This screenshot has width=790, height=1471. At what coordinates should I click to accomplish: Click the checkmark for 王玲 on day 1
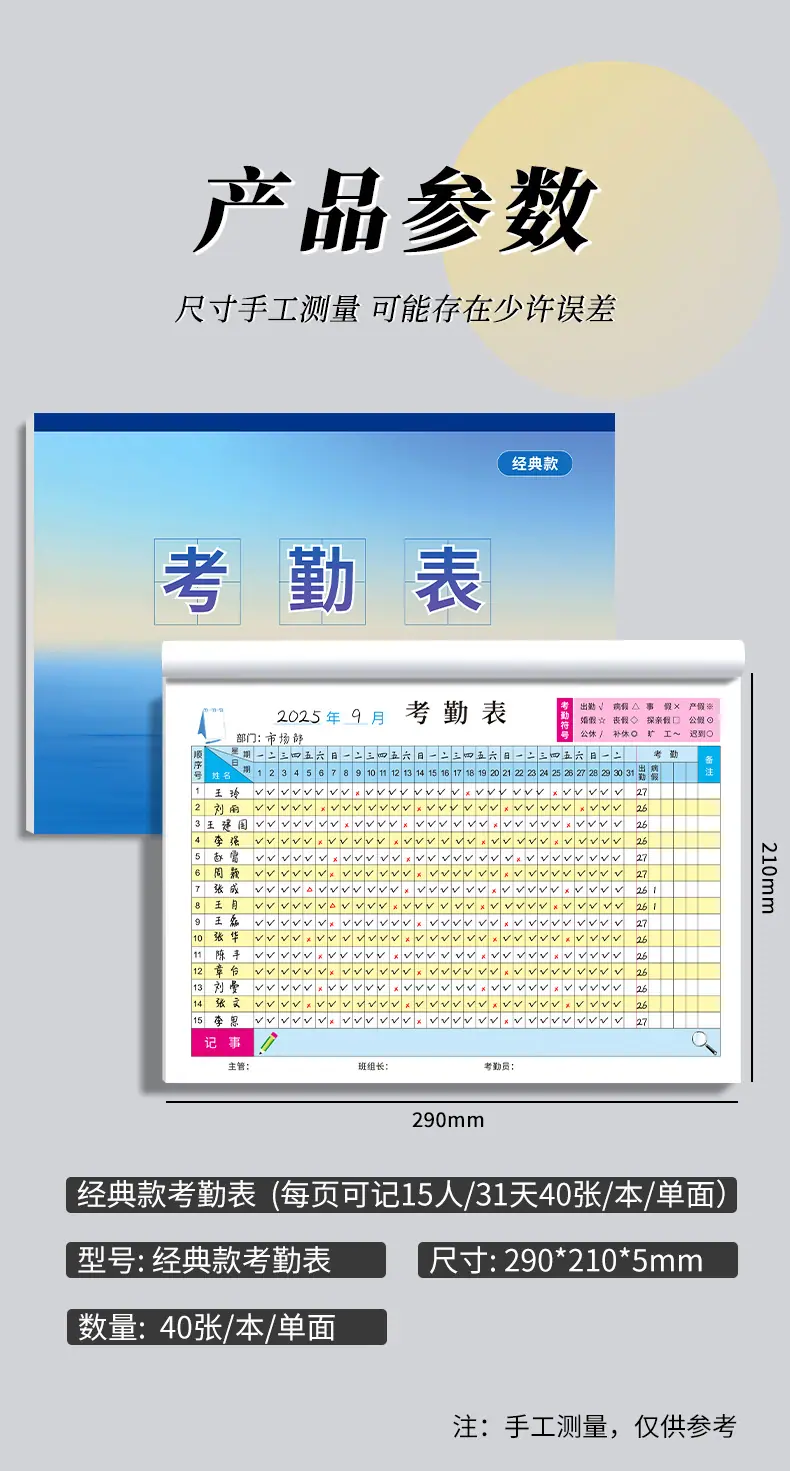tap(260, 792)
